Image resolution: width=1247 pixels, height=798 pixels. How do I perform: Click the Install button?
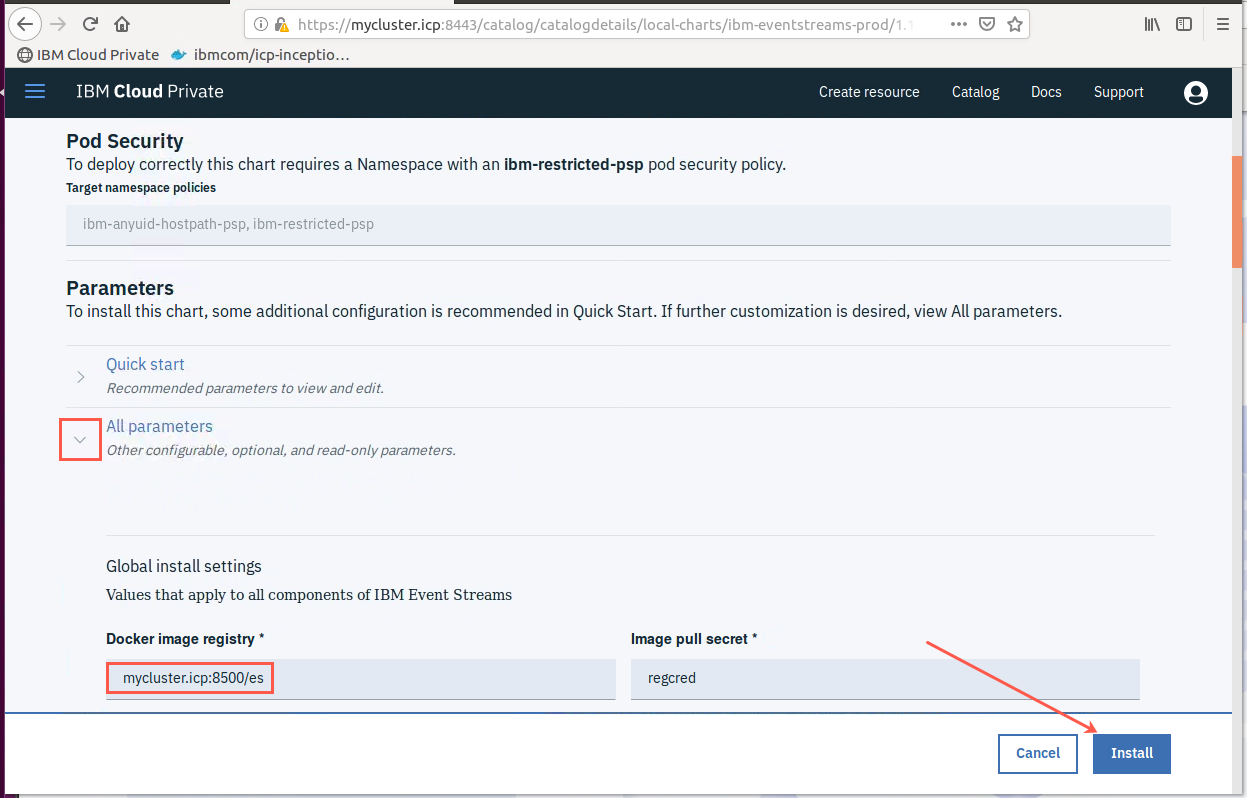tap(1132, 754)
